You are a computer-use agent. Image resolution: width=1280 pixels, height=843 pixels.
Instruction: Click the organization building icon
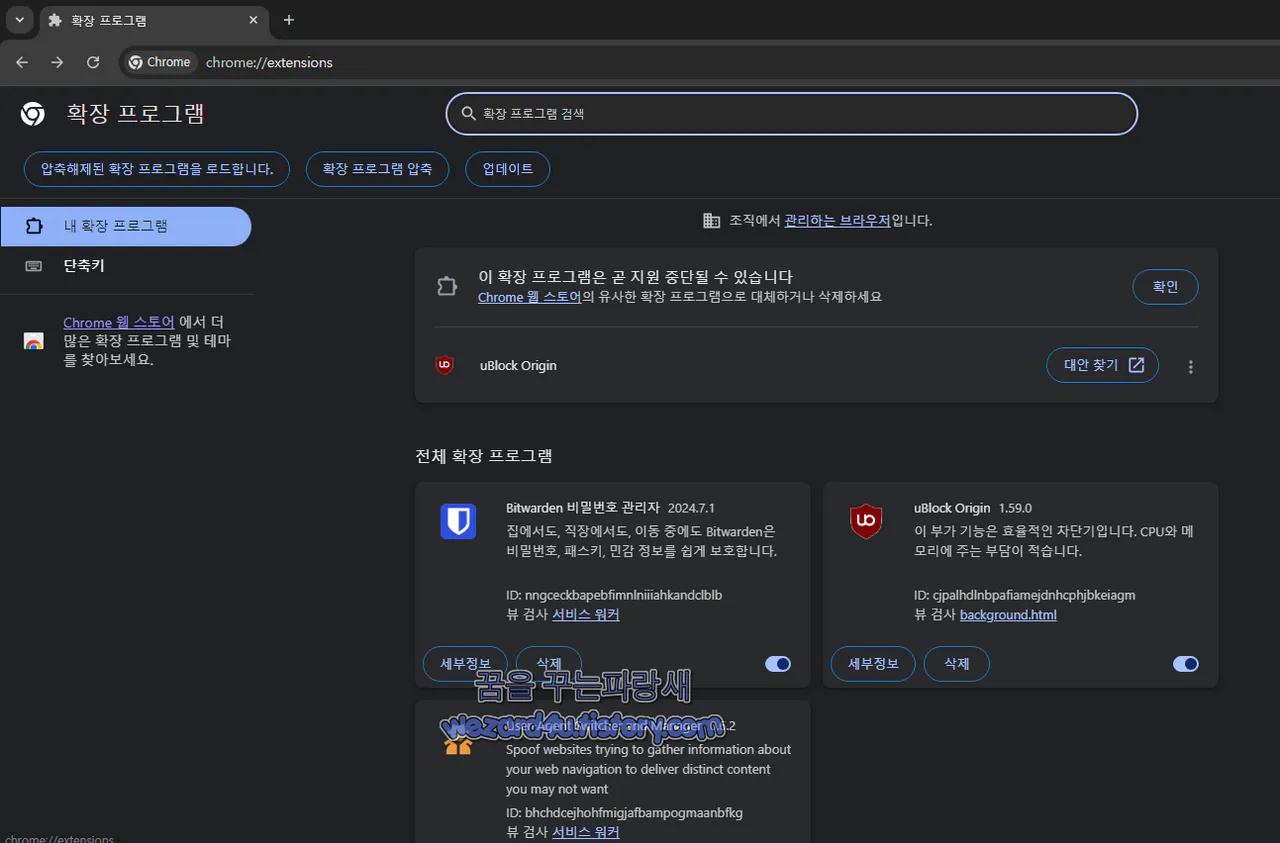(x=711, y=220)
